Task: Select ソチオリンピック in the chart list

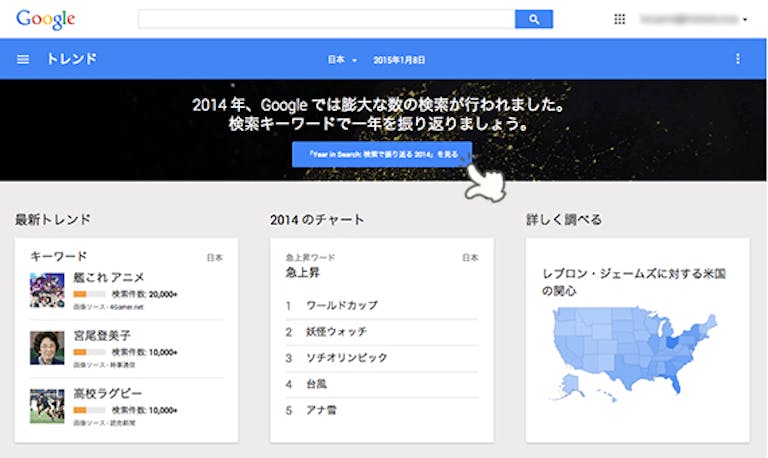Action: pyautogui.click(x=346, y=358)
